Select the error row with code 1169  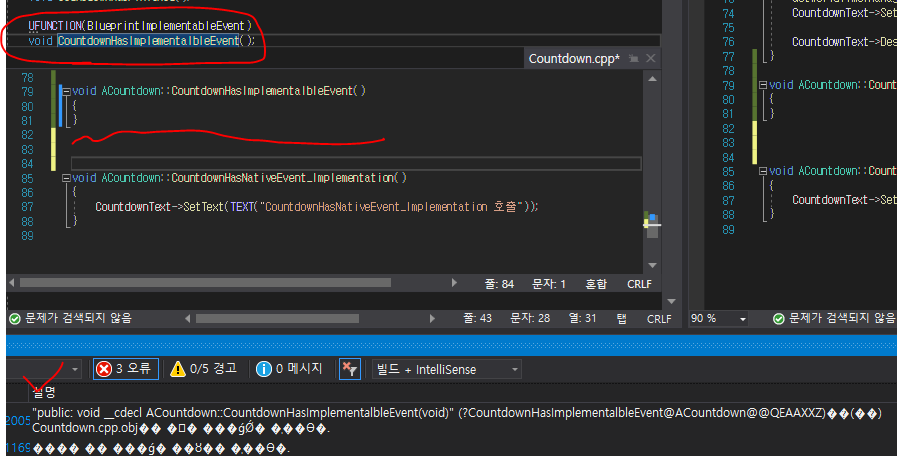tap(451, 448)
